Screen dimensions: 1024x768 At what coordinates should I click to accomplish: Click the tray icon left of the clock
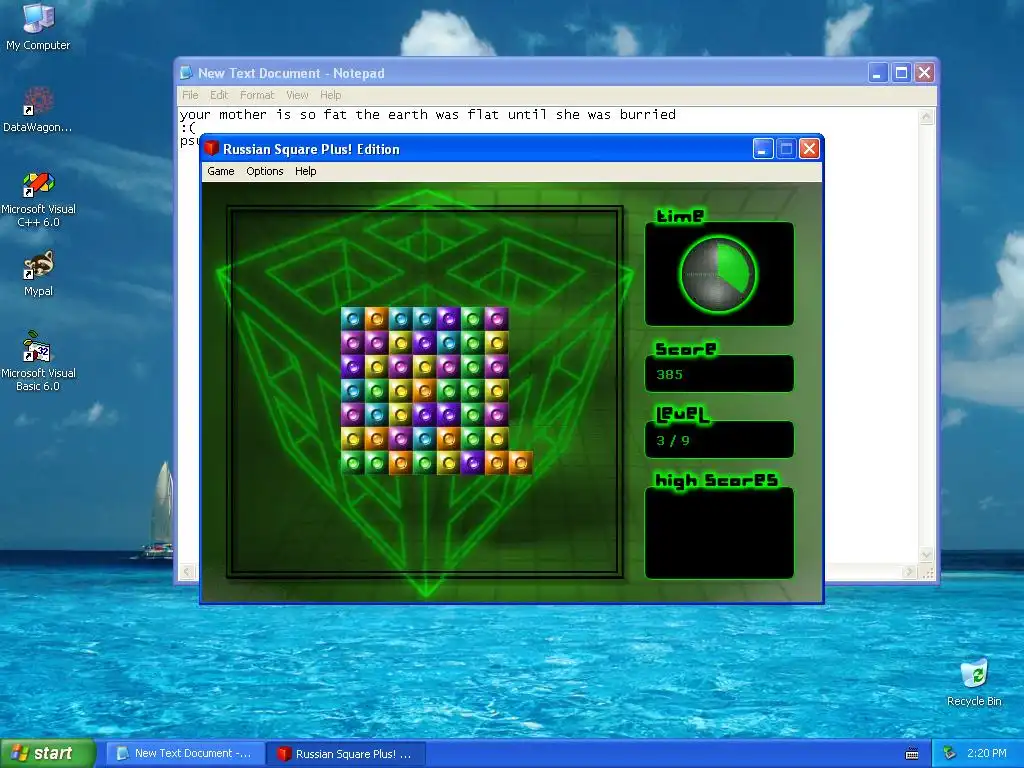pos(950,753)
